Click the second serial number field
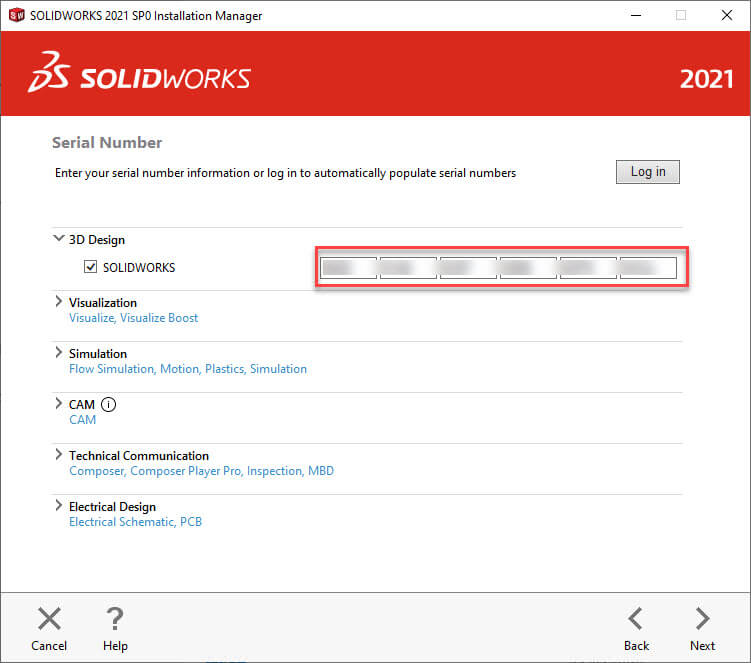The height and width of the screenshot is (663, 751). click(x=409, y=268)
